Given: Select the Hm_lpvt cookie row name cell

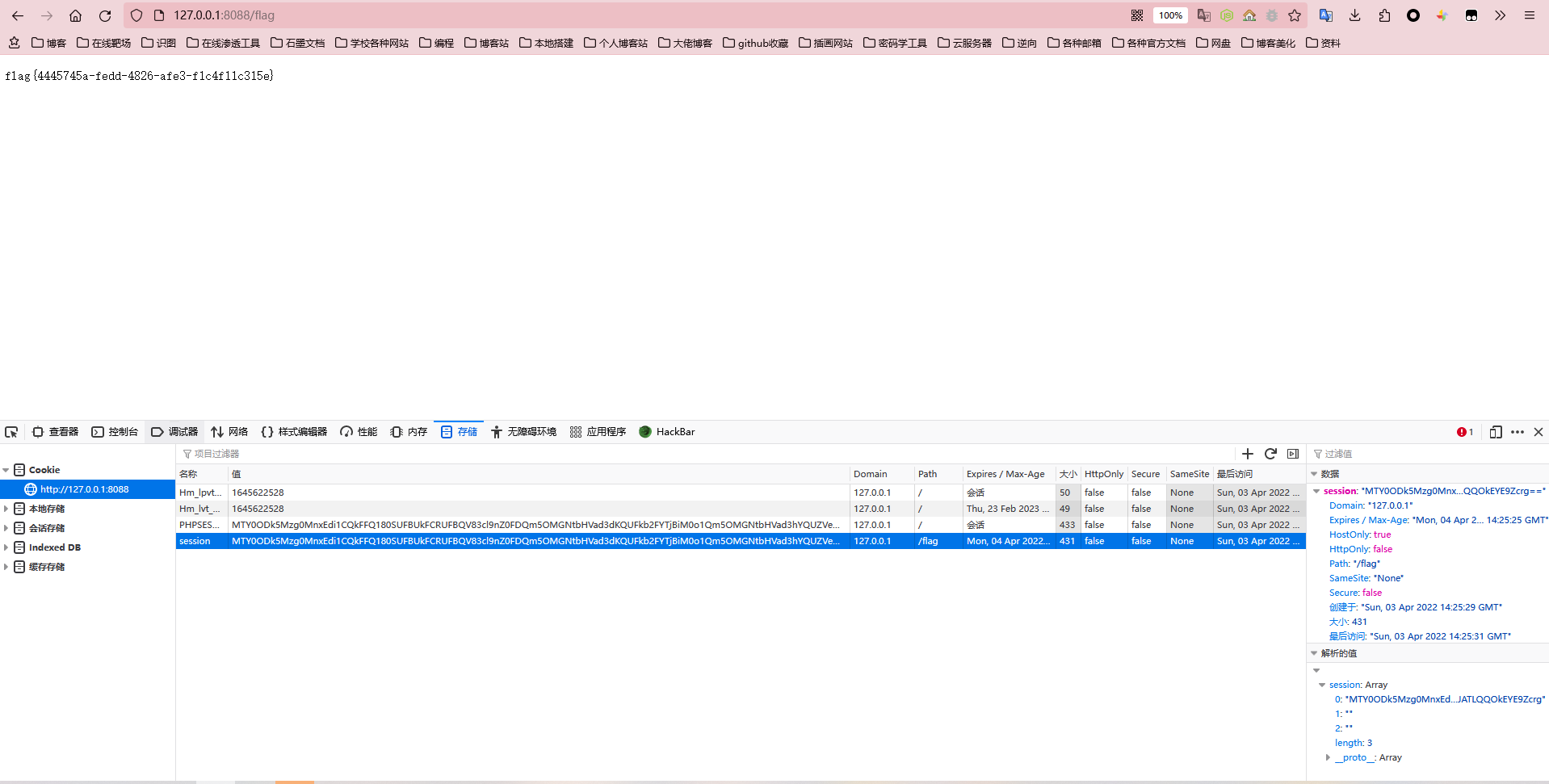Looking at the screenshot, I should [202, 493].
